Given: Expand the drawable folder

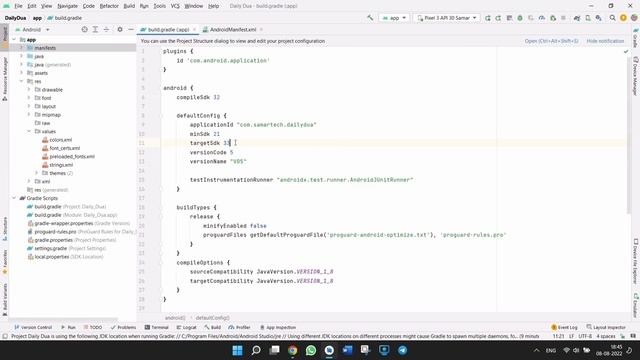Looking at the screenshot, I should point(29,89).
